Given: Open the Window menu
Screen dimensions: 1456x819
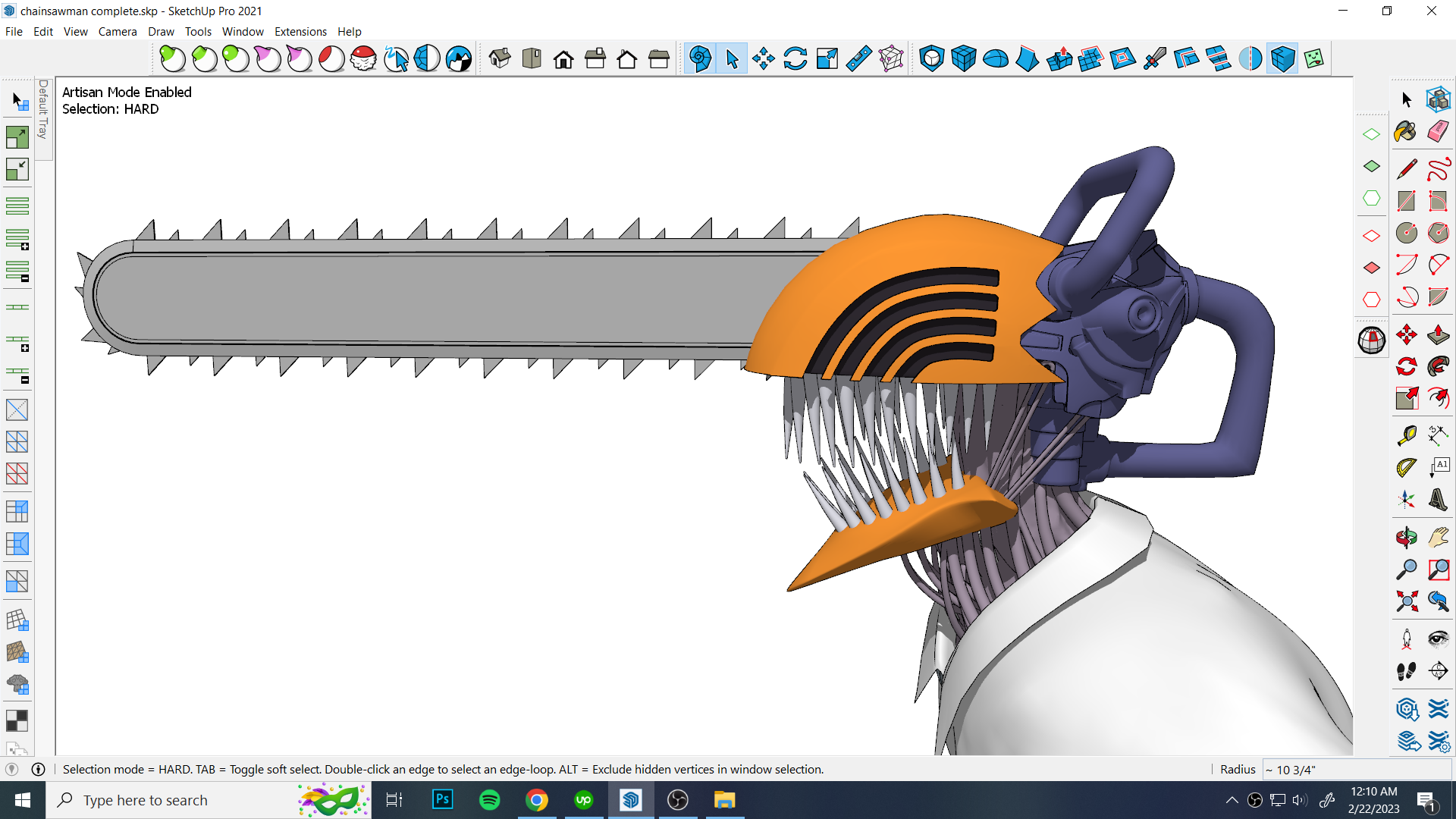Looking at the screenshot, I should (x=243, y=32).
